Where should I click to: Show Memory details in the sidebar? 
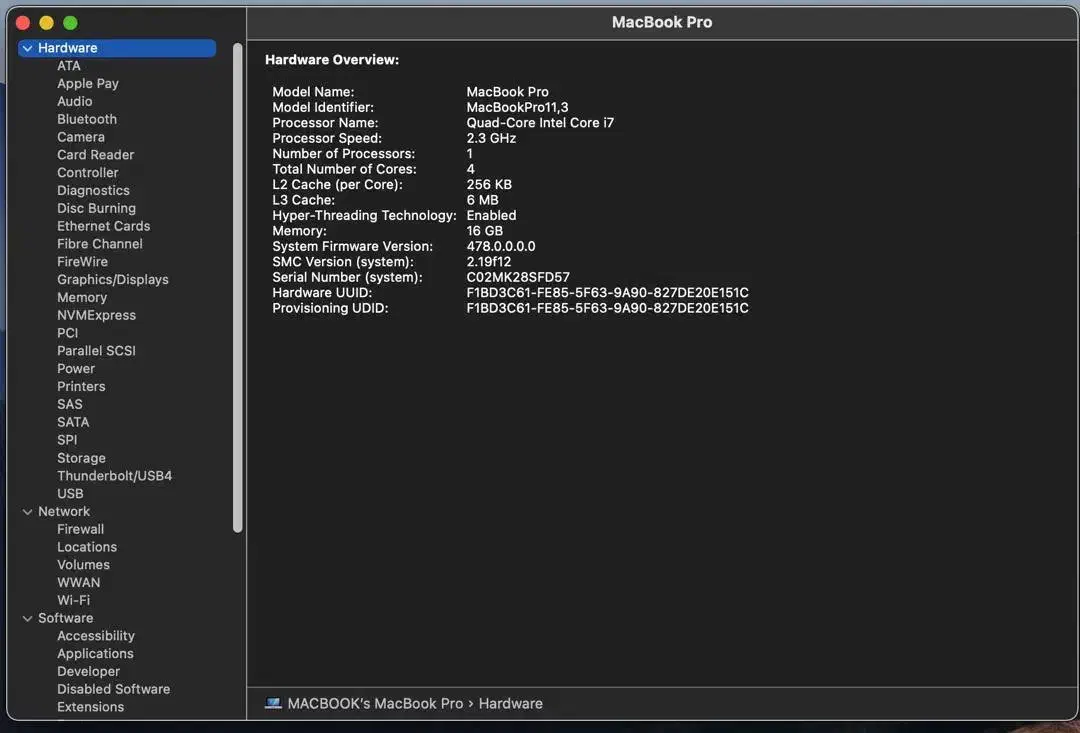click(x=81, y=297)
